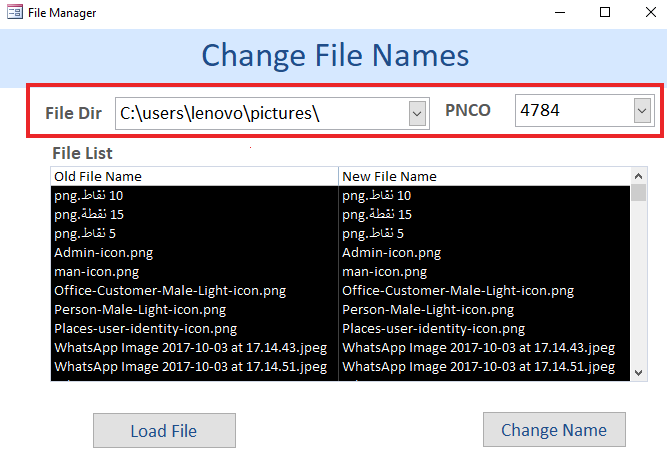Click the Load File button
The height and width of the screenshot is (458, 667).
164,430
